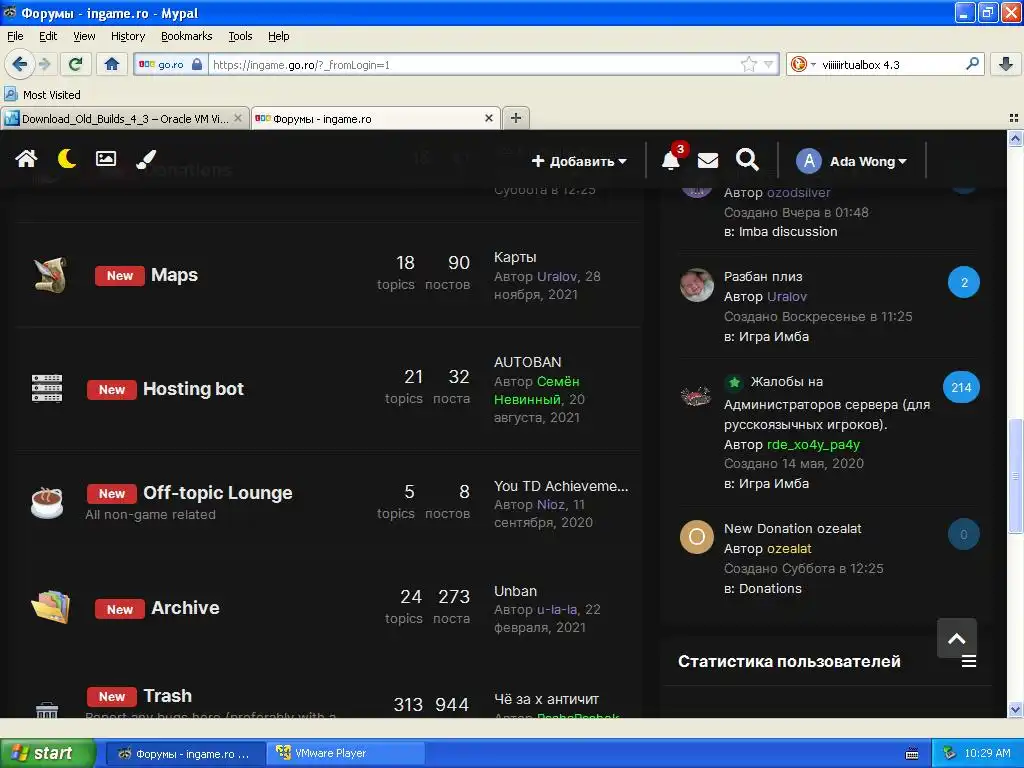Open the Maps forum link

point(174,275)
